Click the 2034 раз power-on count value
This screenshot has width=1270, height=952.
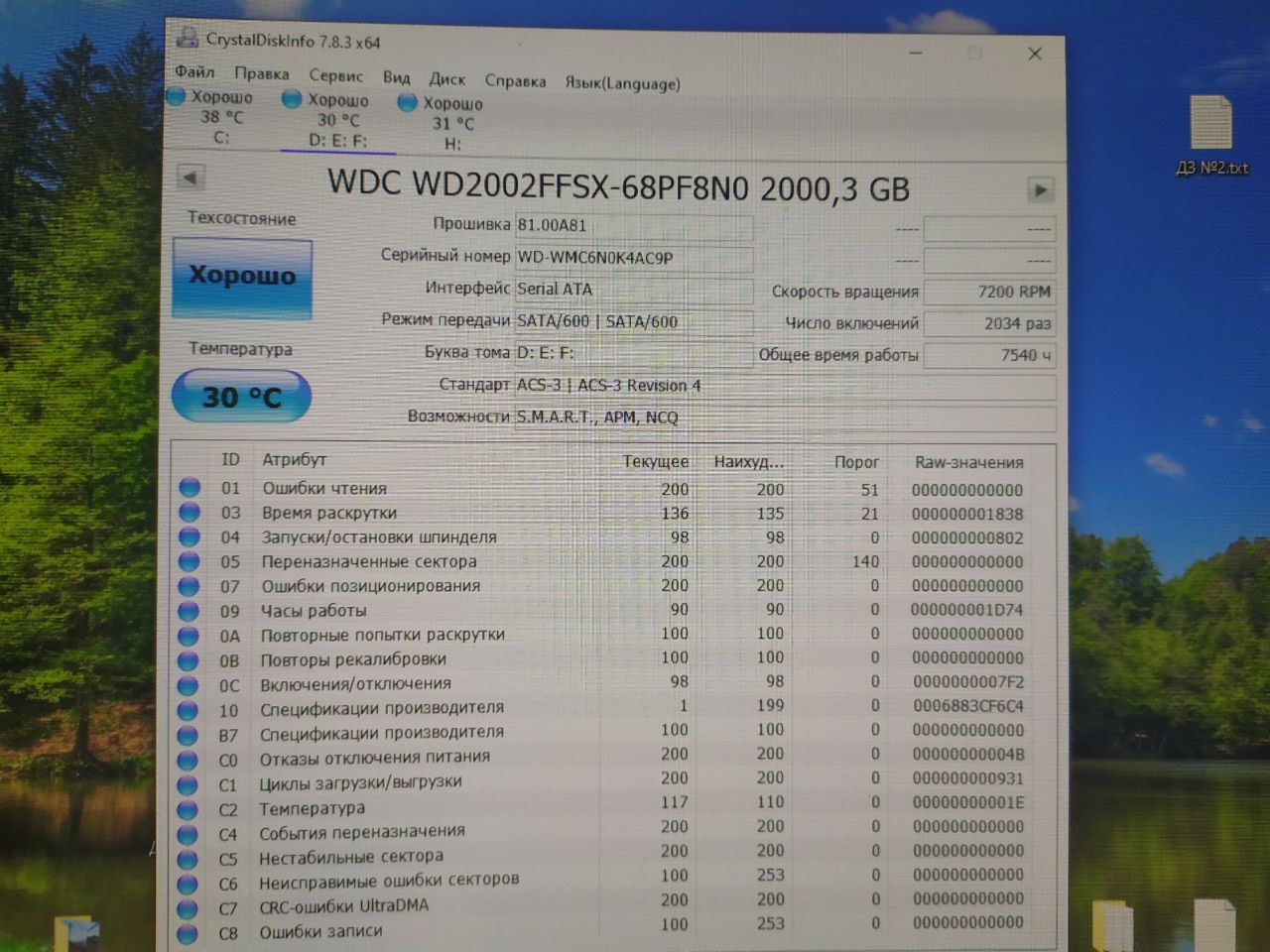coord(989,323)
